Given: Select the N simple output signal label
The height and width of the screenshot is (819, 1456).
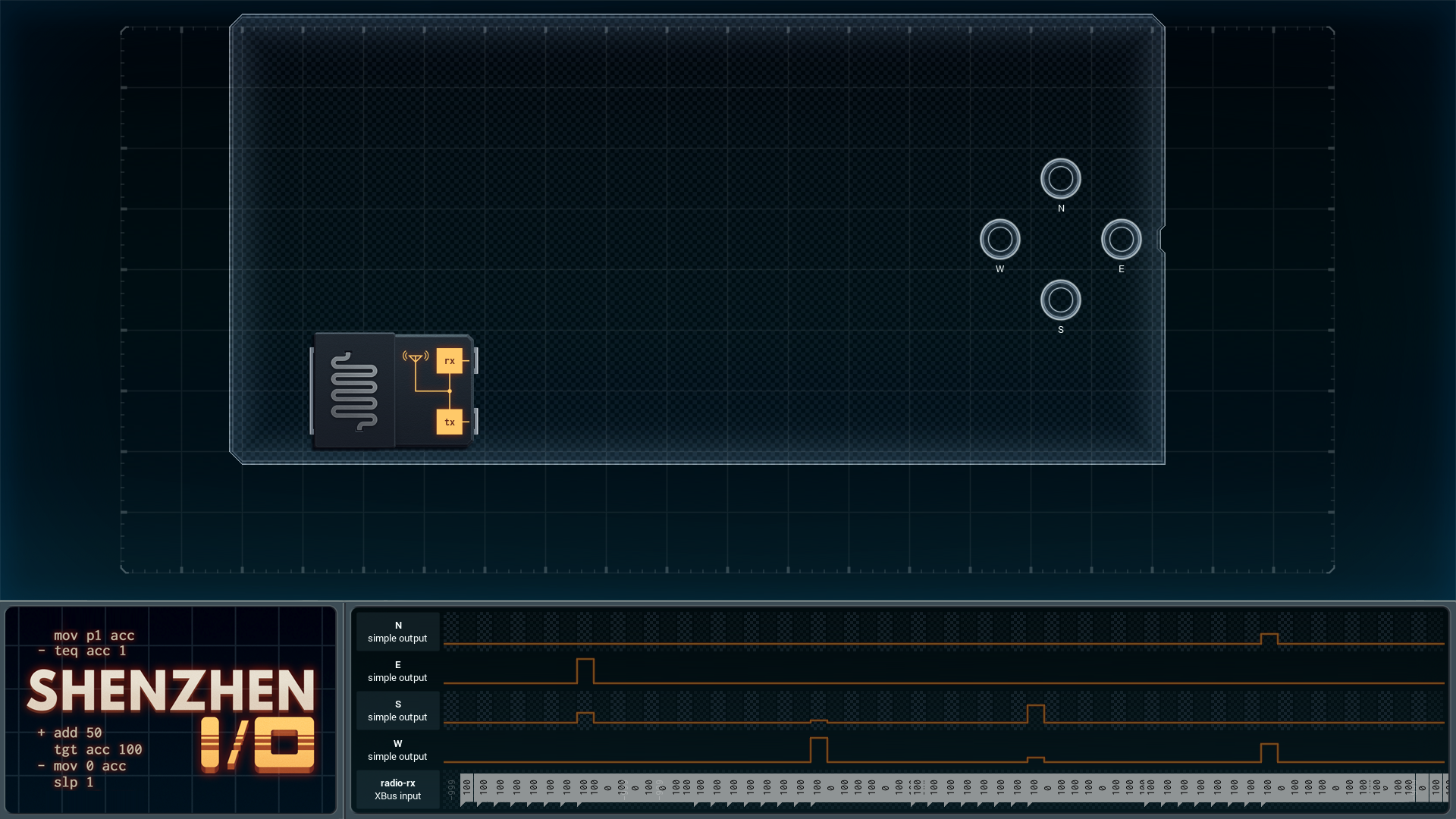Looking at the screenshot, I should tap(397, 632).
